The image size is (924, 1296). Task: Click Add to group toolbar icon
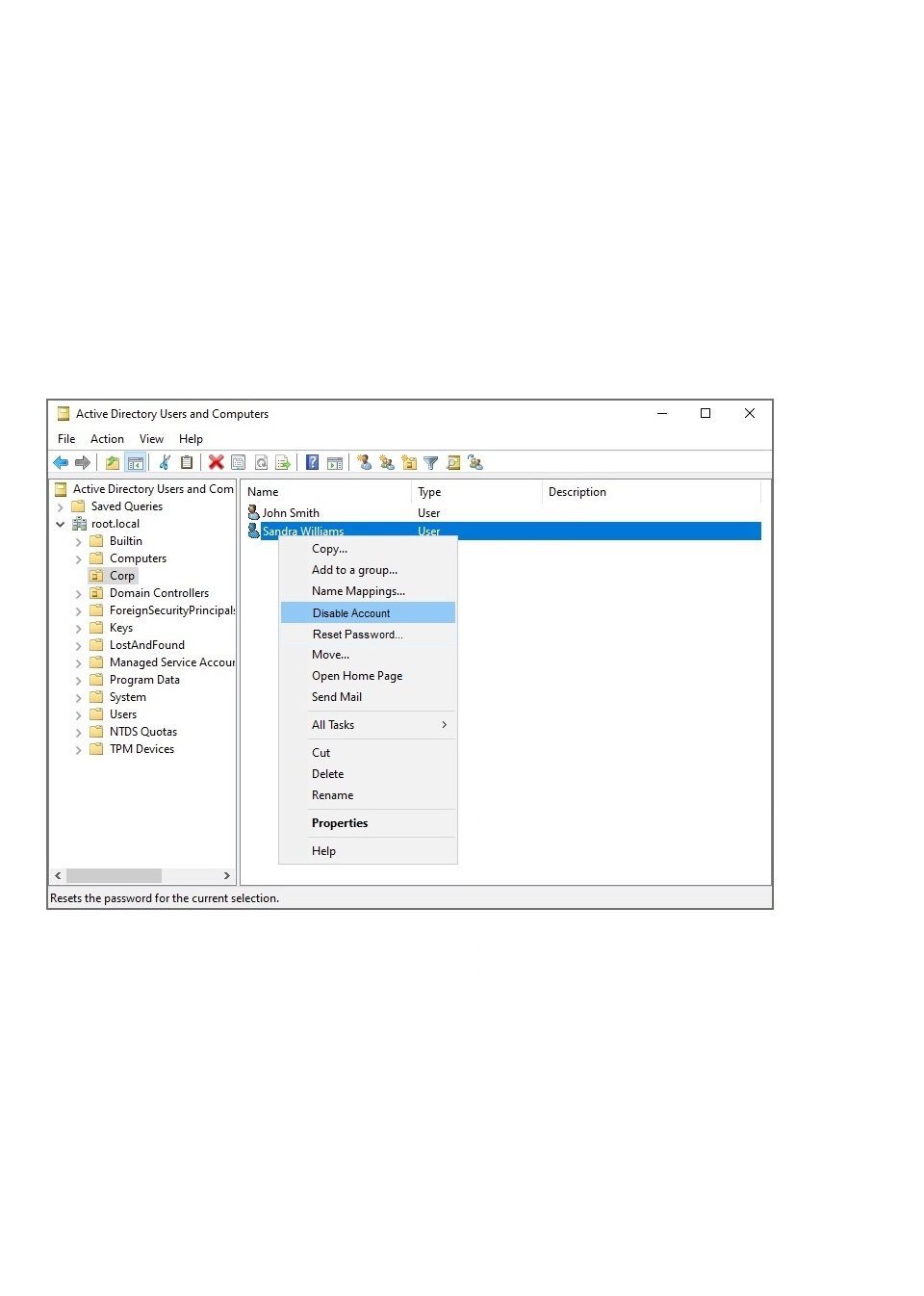(x=475, y=463)
